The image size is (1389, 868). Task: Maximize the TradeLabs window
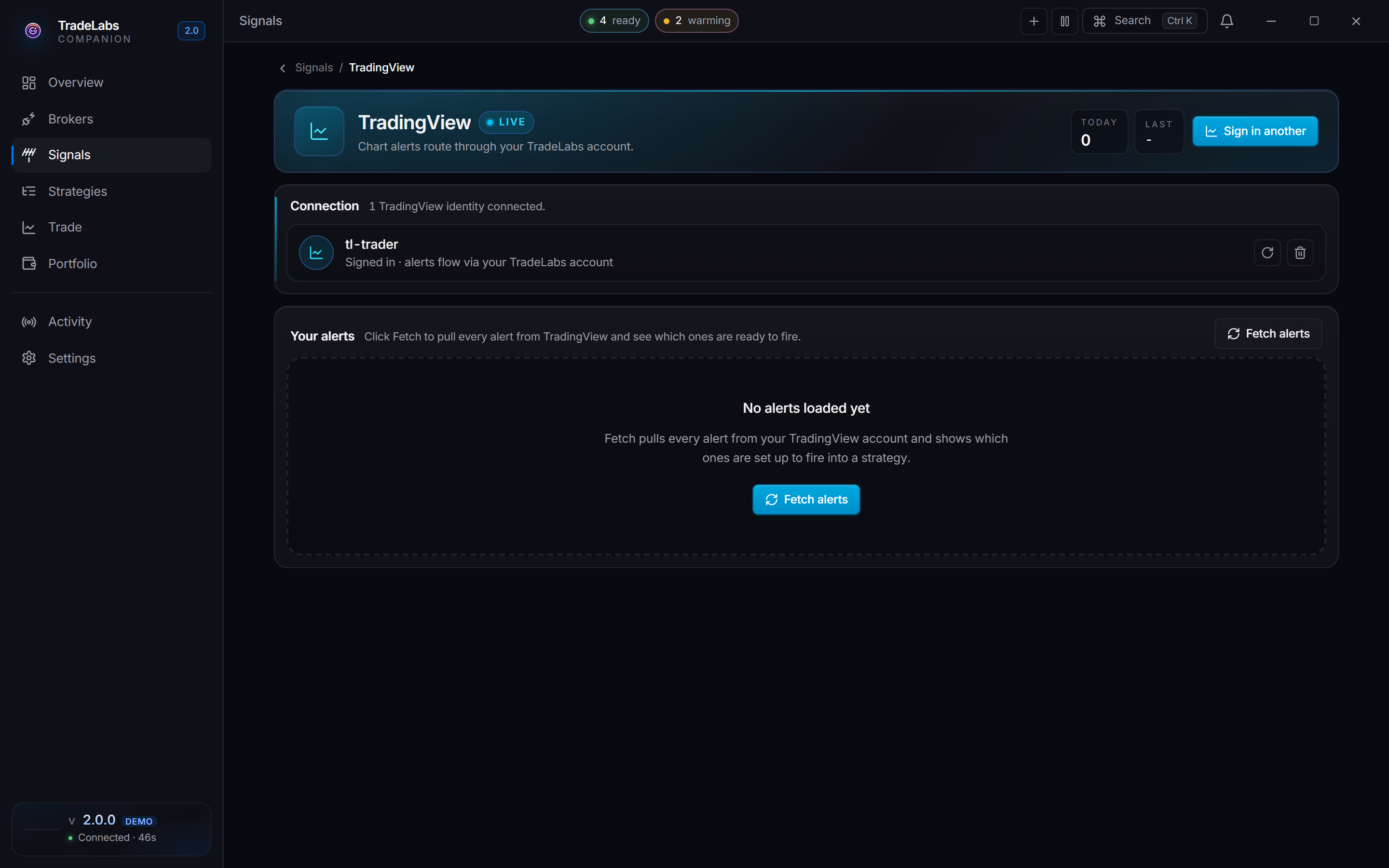[1314, 21]
